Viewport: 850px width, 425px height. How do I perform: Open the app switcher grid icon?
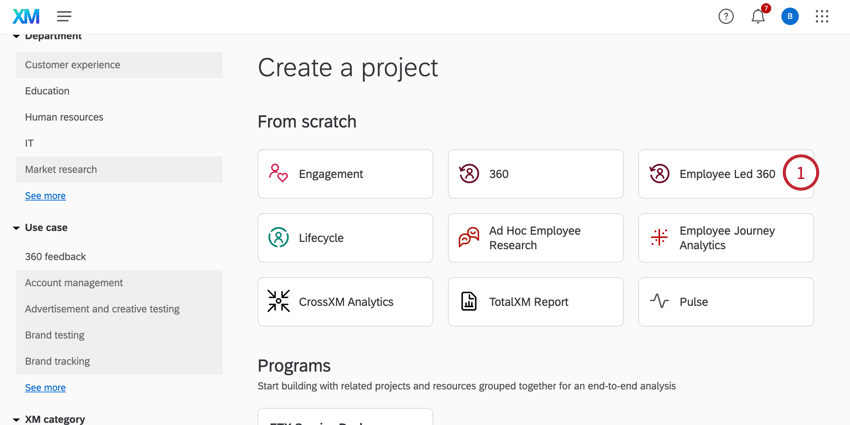pyautogui.click(x=822, y=16)
